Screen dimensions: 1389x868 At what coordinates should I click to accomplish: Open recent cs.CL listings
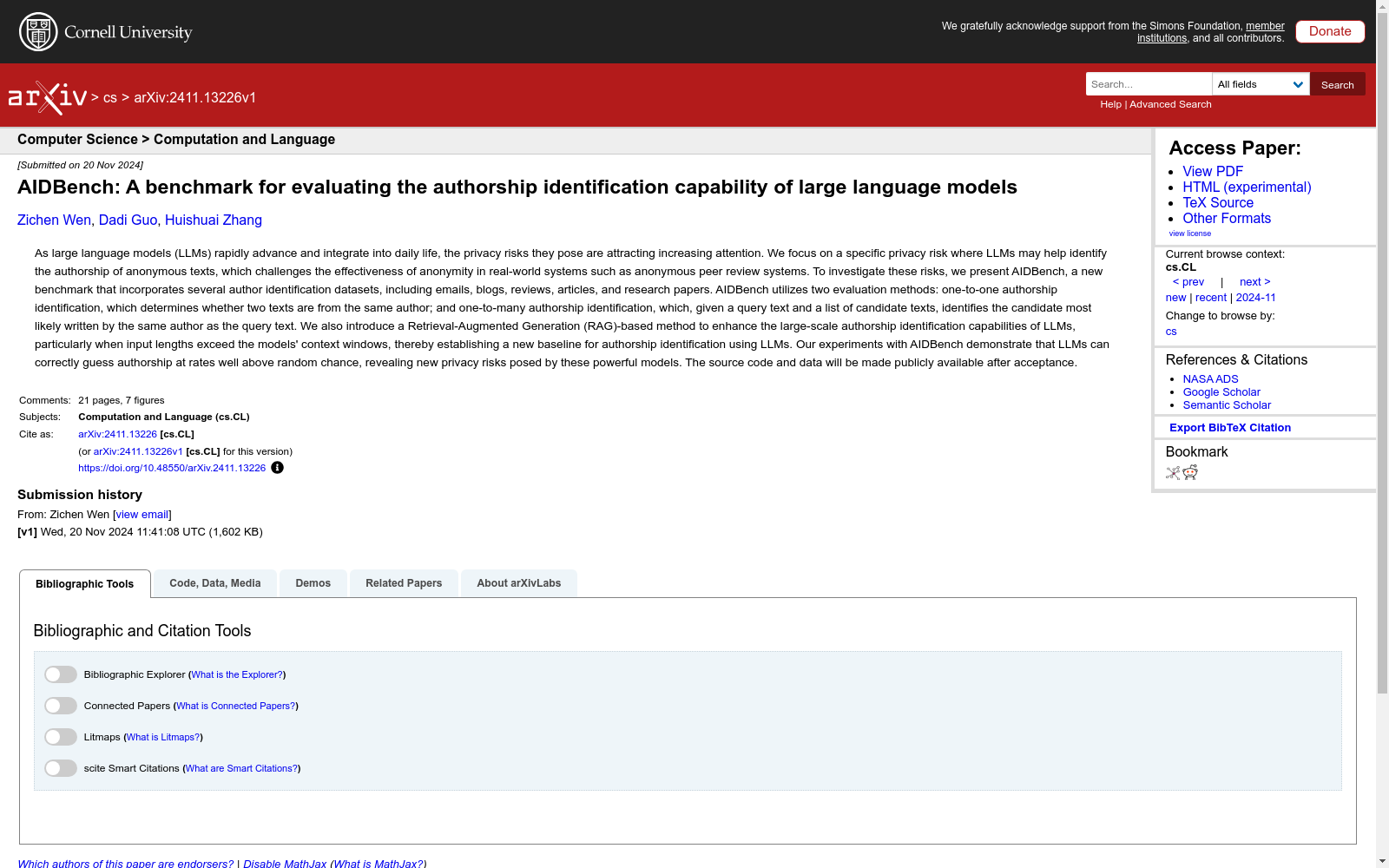pos(1211,298)
